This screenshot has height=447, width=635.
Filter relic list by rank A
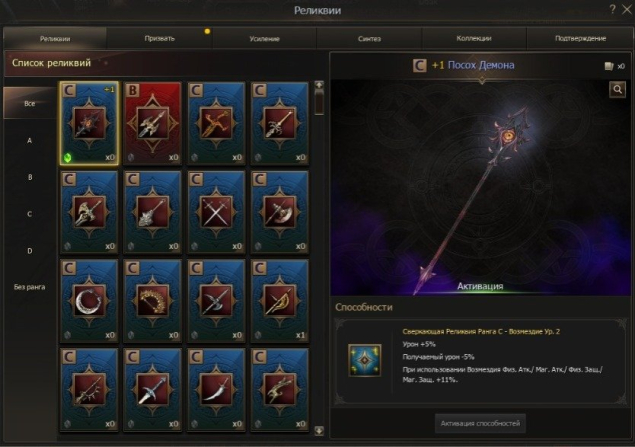[30, 140]
